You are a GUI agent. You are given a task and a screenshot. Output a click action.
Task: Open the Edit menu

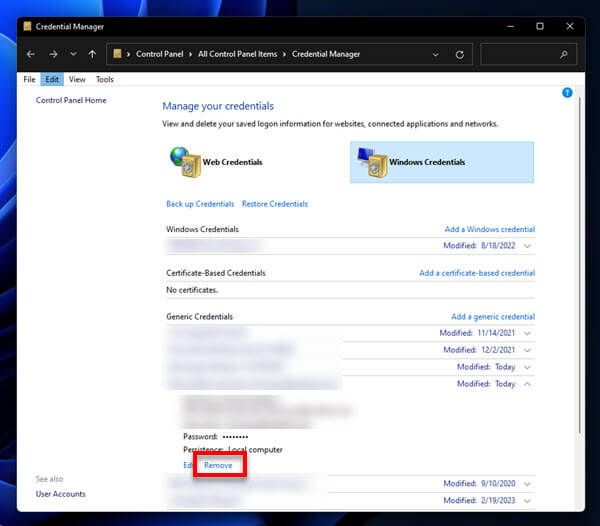click(52, 79)
